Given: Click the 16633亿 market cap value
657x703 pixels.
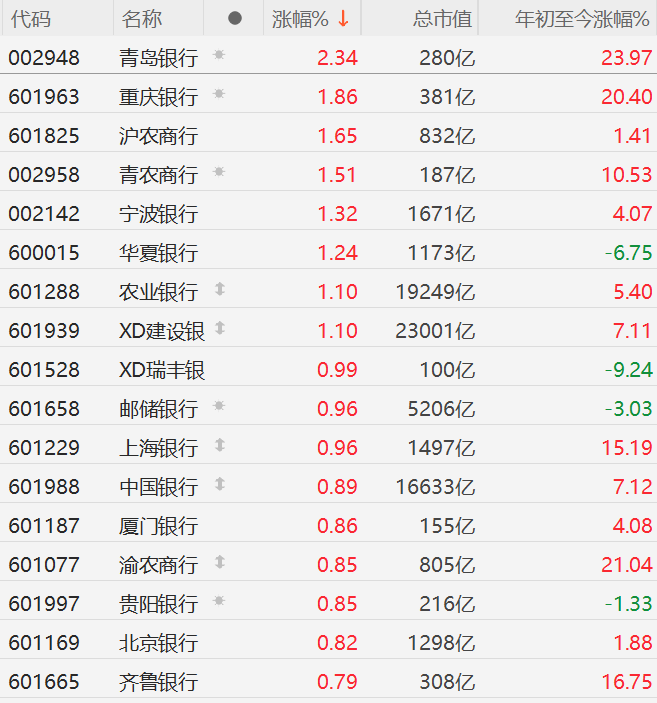Looking at the screenshot, I should [435, 487].
